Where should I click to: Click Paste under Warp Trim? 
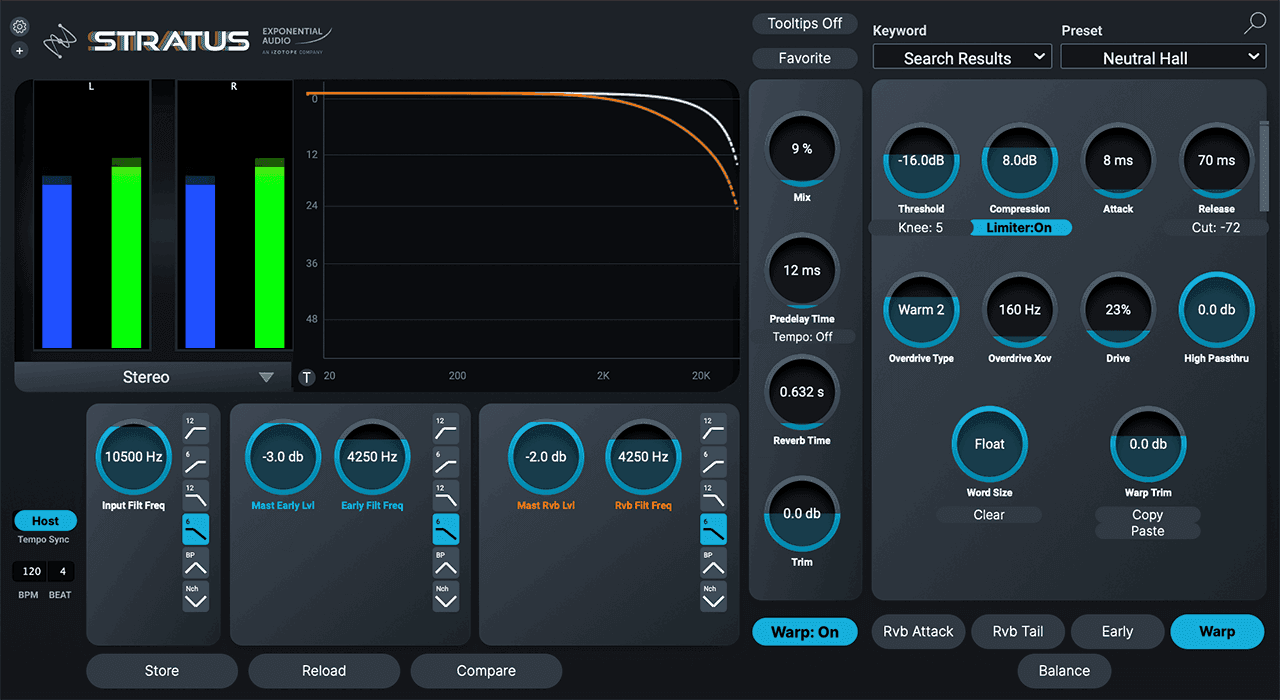click(1148, 531)
